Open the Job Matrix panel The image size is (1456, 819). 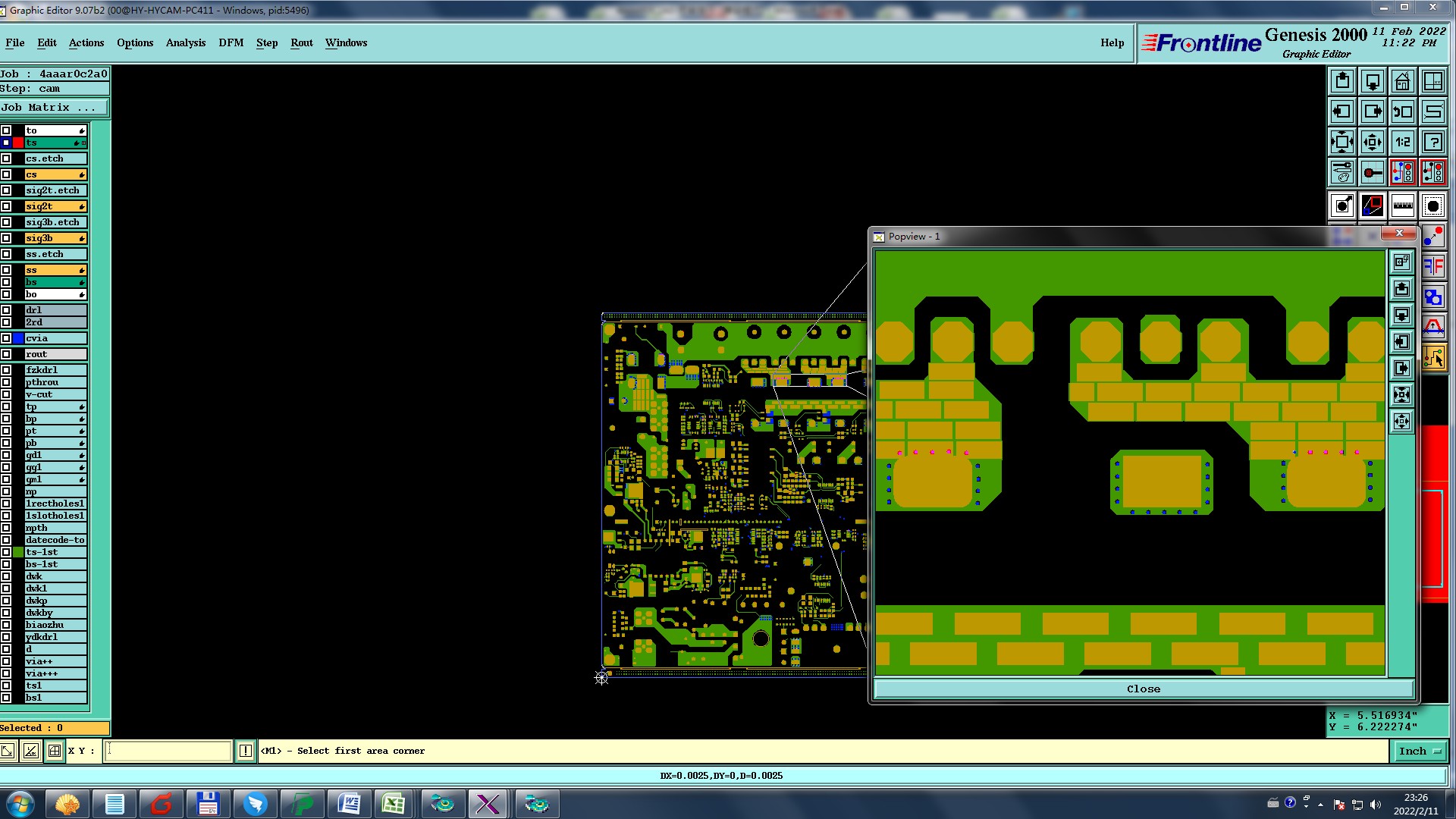pos(54,108)
